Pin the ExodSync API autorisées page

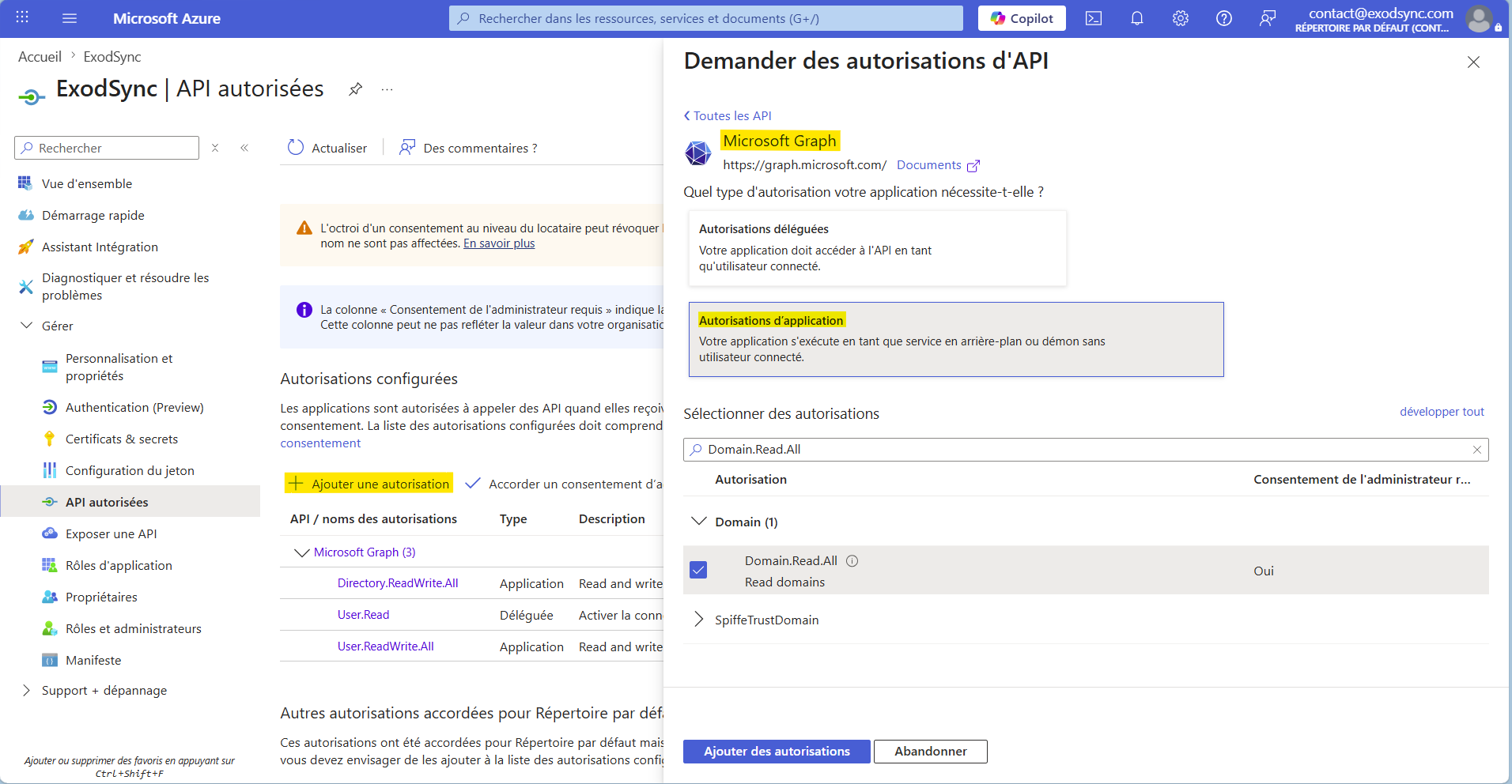[x=356, y=89]
